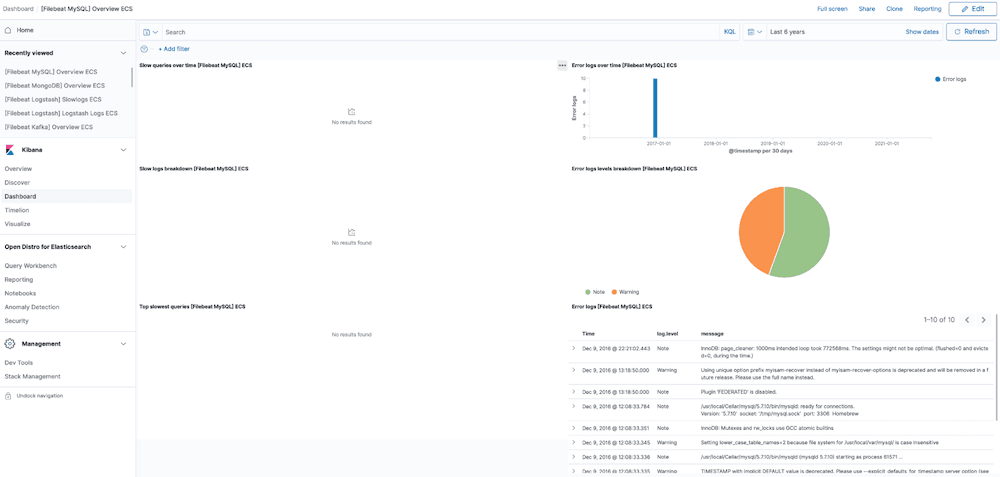Click the Warning legend orange swatch

tap(614, 292)
